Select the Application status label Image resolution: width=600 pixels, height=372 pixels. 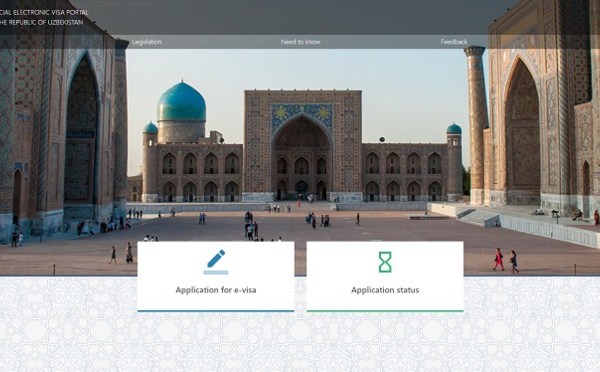(x=385, y=290)
